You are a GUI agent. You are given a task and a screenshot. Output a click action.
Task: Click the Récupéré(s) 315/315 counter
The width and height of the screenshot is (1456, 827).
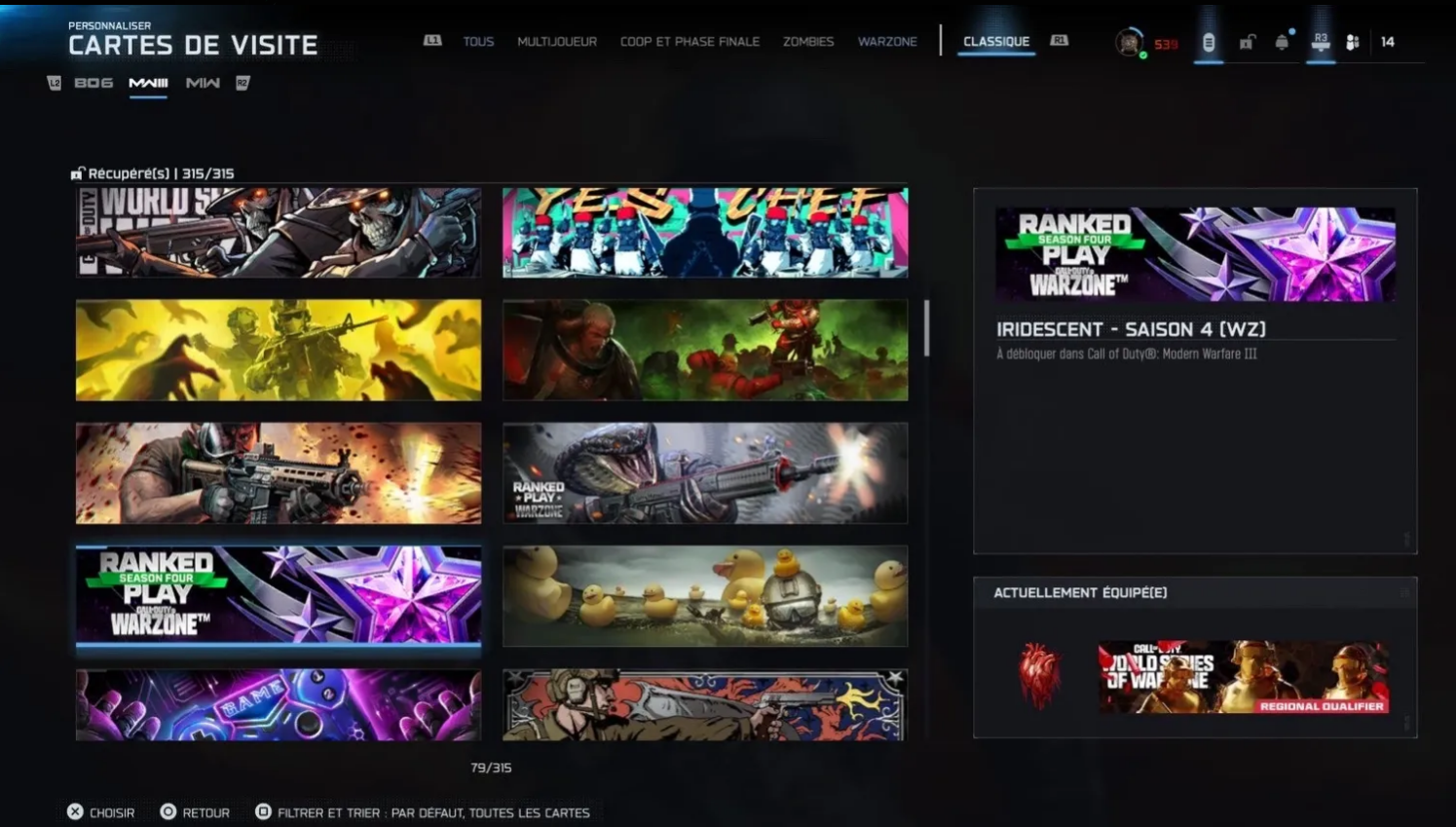tap(161, 173)
